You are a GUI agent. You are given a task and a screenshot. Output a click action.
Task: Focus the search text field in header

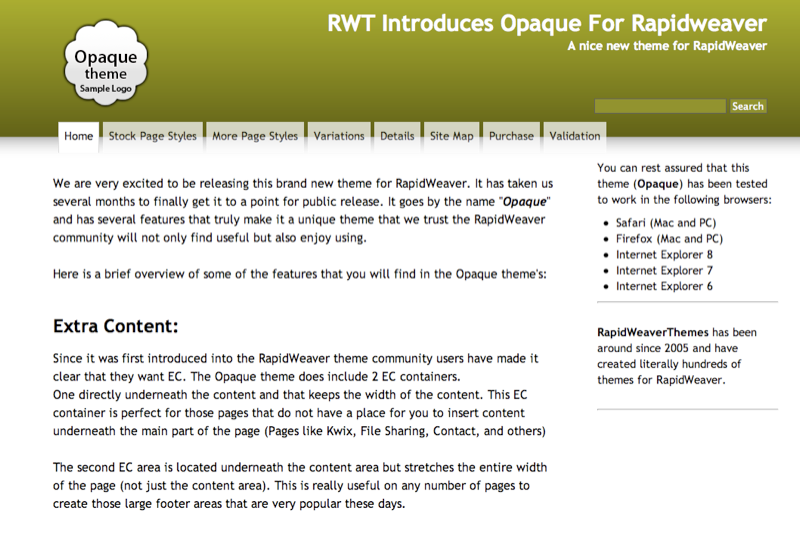click(660, 106)
